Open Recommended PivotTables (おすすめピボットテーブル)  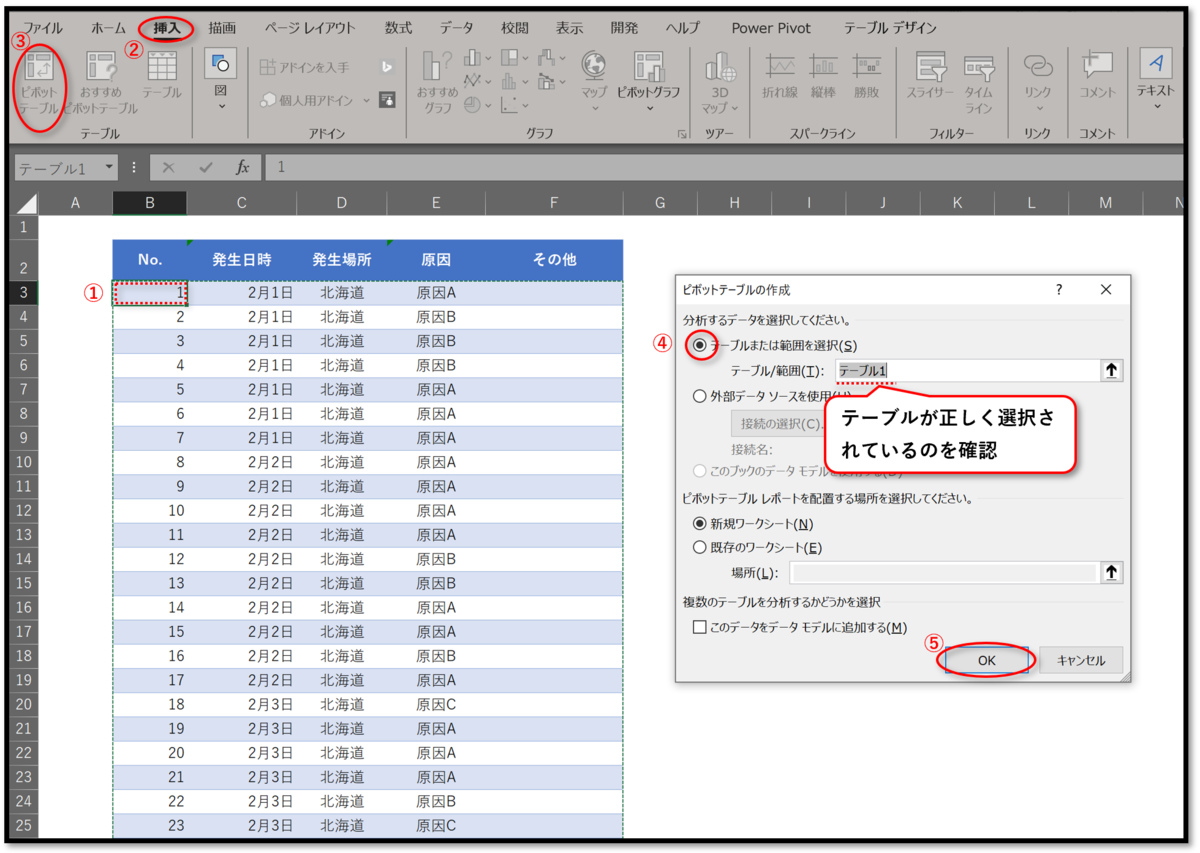(x=101, y=84)
